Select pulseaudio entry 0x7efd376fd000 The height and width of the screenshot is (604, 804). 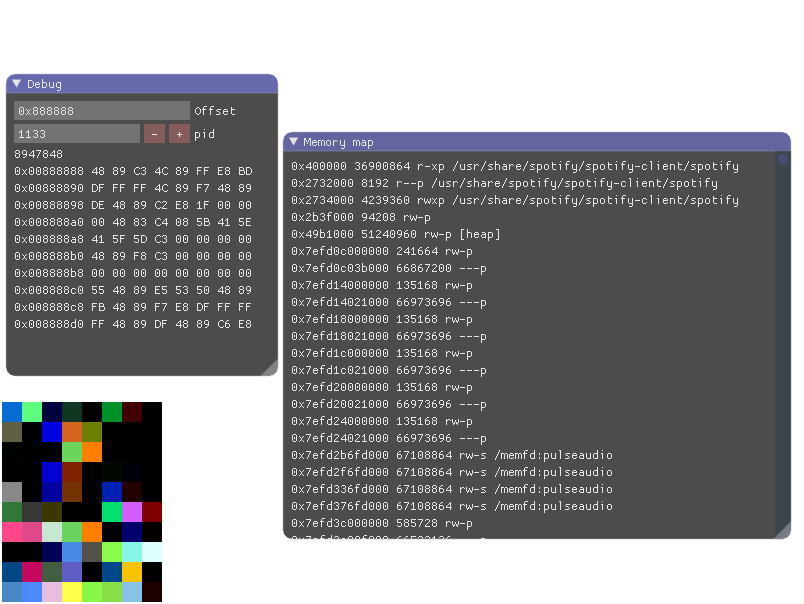[x=452, y=506]
